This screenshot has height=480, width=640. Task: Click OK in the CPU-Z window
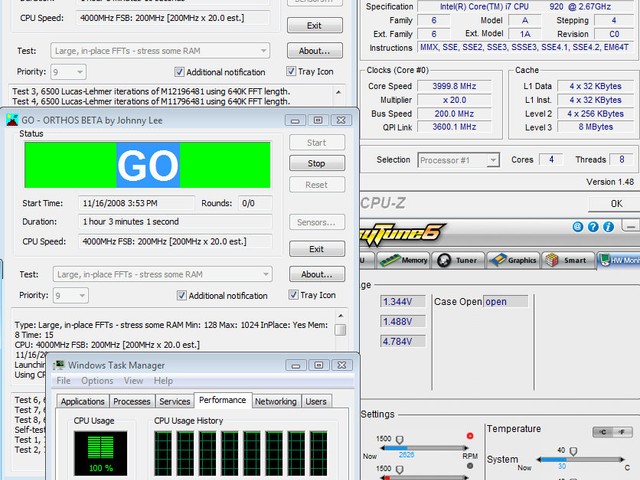tap(616, 204)
